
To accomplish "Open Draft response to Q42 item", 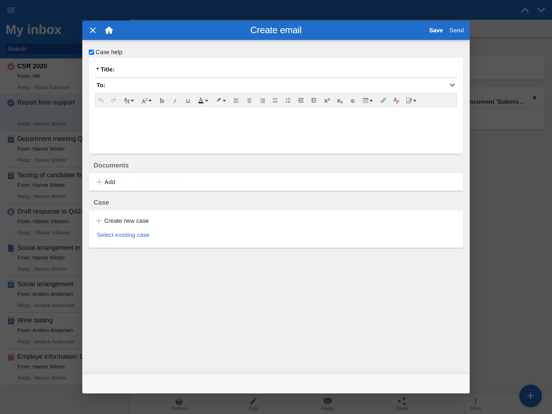I will pos(41,221).
